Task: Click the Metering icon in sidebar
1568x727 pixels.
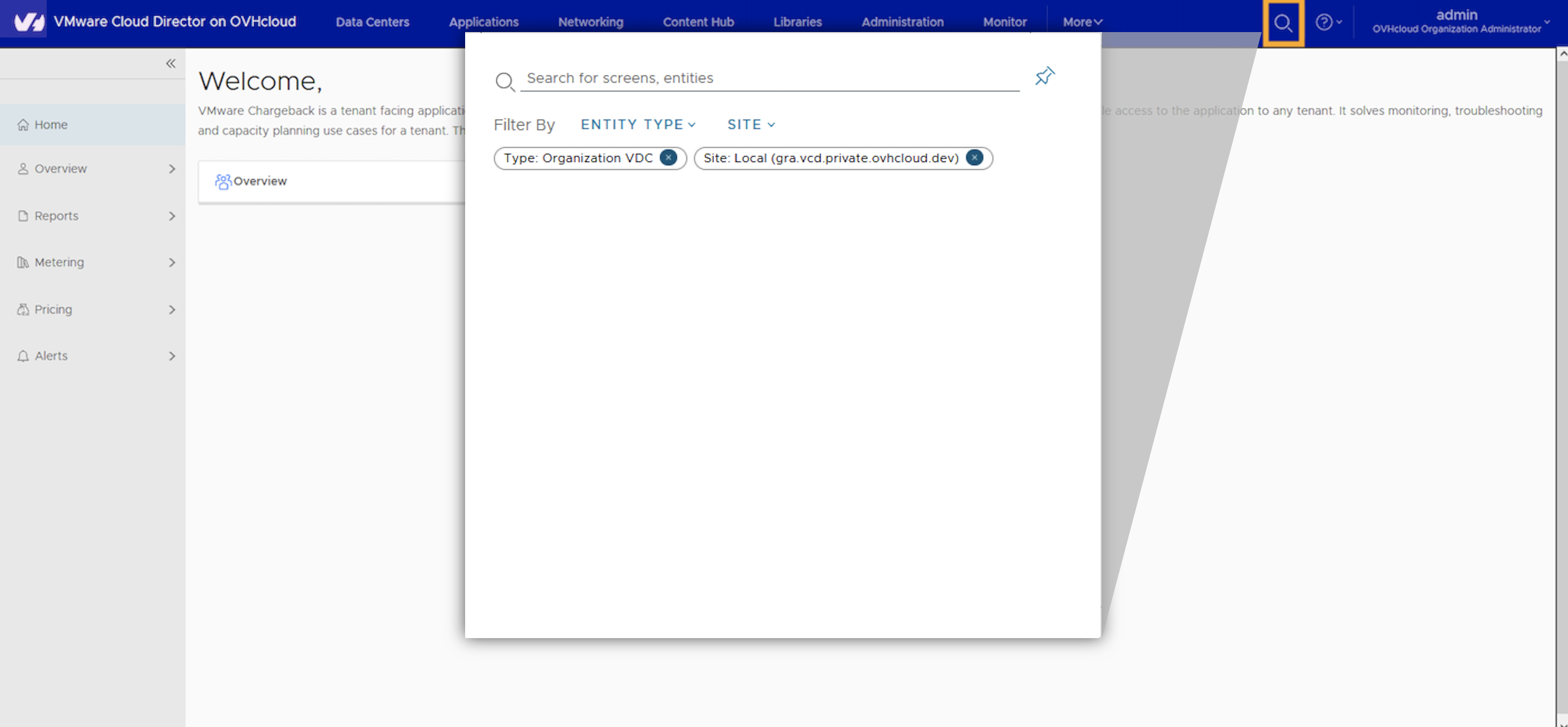Action: point(23,262)
